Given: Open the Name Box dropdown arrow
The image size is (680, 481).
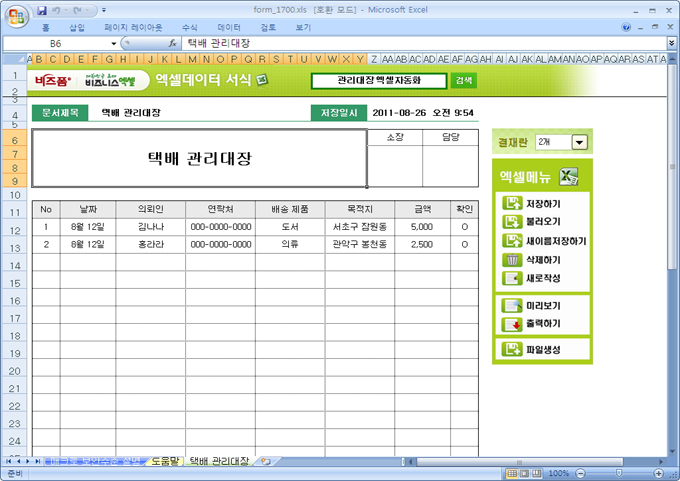Looking at the screenshot, I should coord(114,43).
